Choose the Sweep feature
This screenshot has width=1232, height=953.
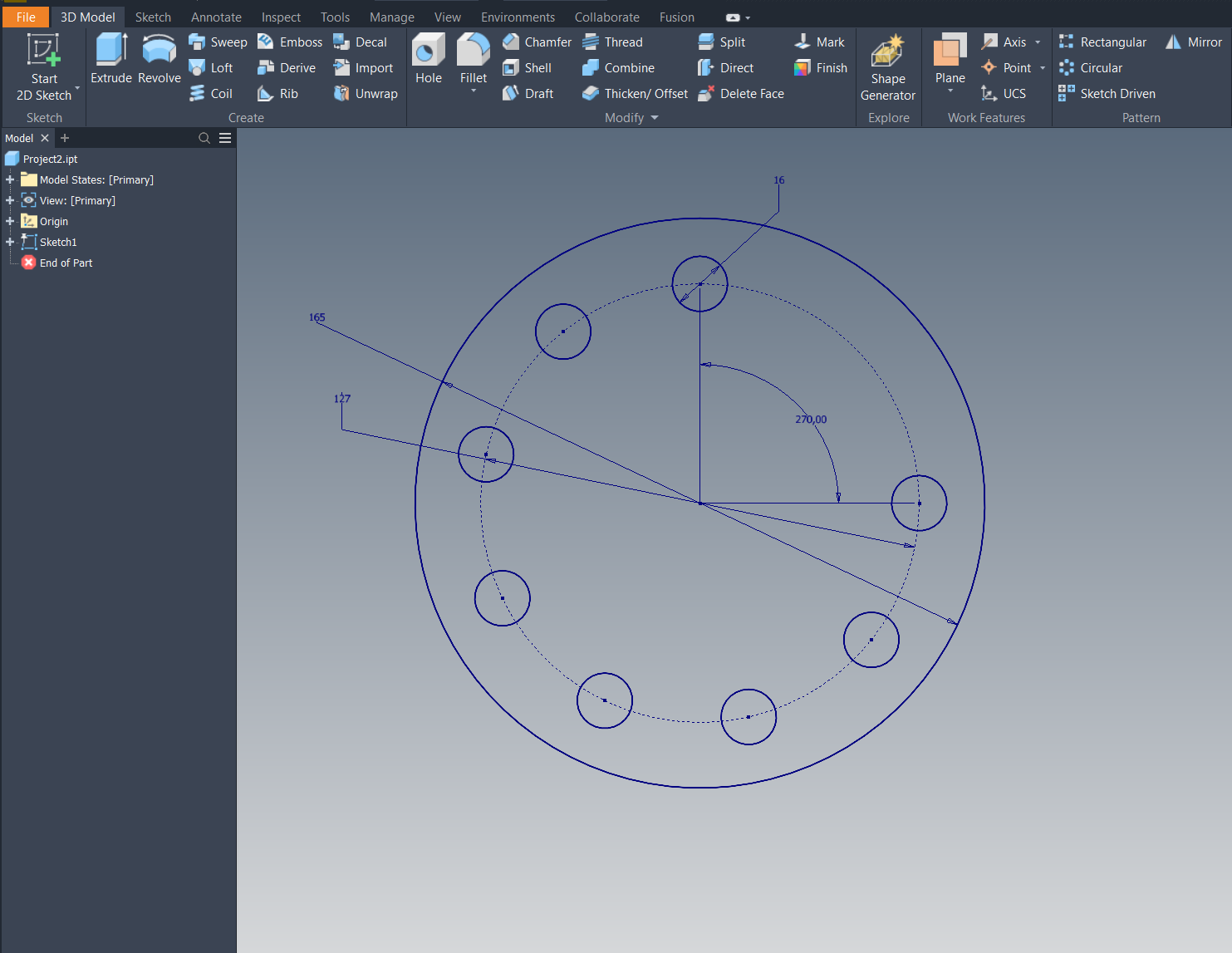tap(218, 42)
